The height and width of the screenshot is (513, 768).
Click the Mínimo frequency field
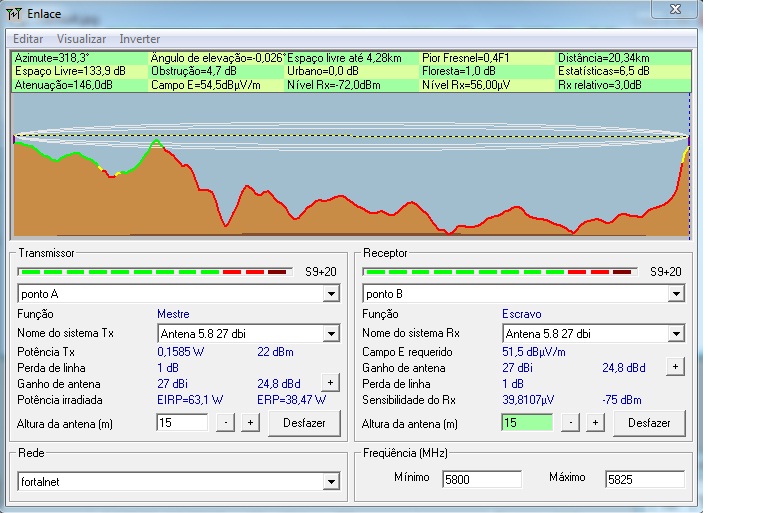pos(481,479)
